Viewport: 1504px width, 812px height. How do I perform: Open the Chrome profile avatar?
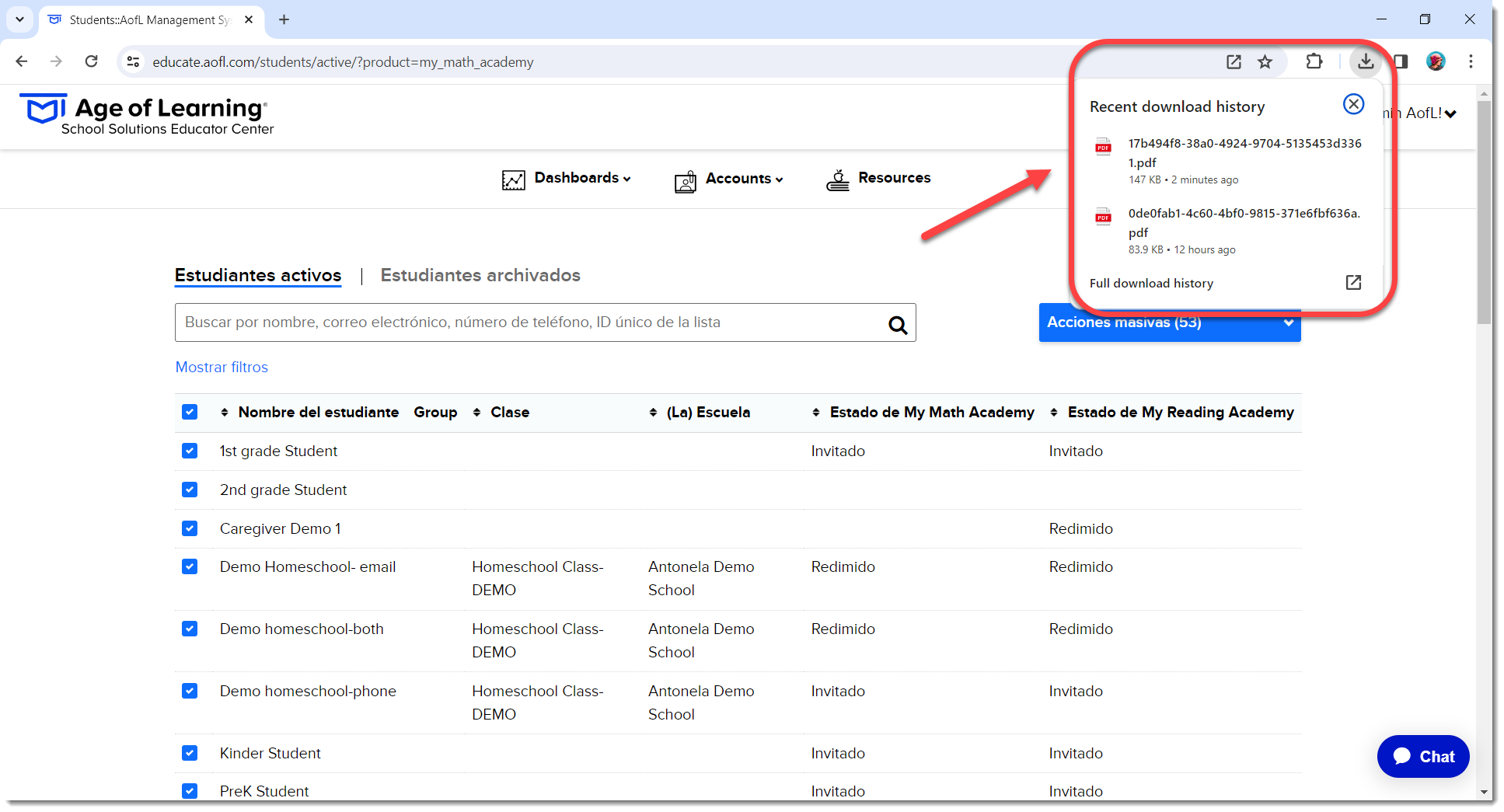pos(1436,61)
